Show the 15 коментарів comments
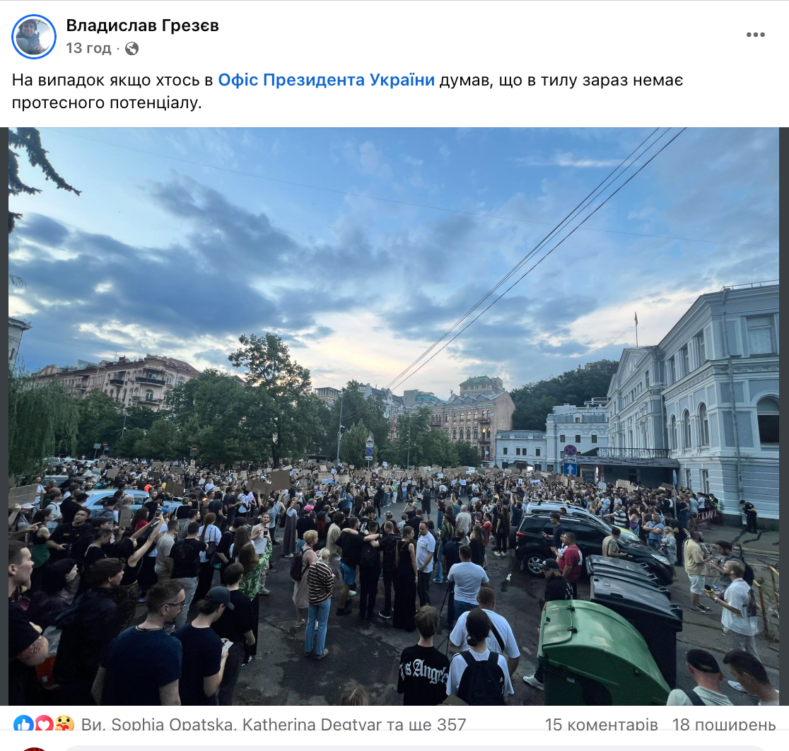 click(601, 725)
